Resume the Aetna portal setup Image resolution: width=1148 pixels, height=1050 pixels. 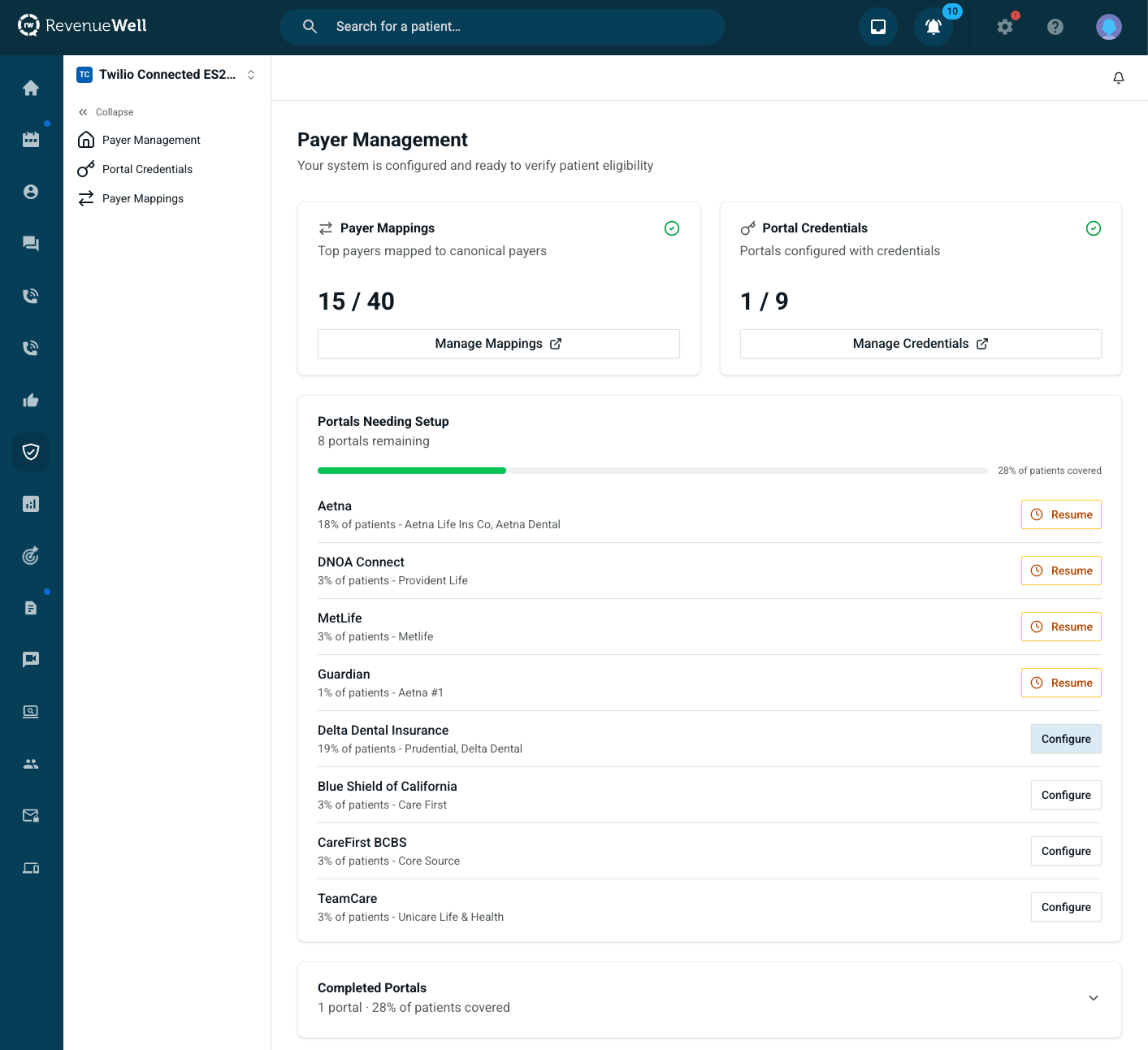[x=1061, y=514]
